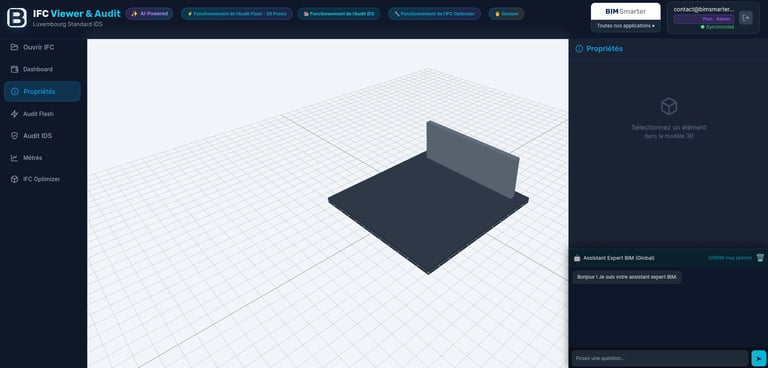The image size is (768, 368).
Task: Click the IFC Viewer & Audit title
Action: 77,14
